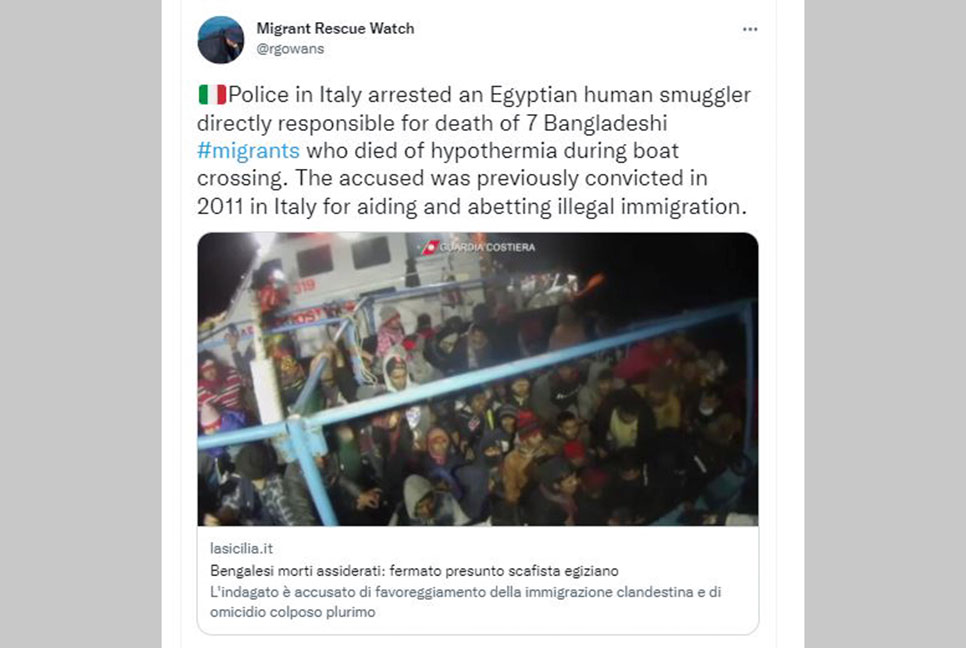966x648 pixels.
Task: Click the 'omicidio colposo plurimo' description line
Action: pyautogui.click(x=293, y=612)
